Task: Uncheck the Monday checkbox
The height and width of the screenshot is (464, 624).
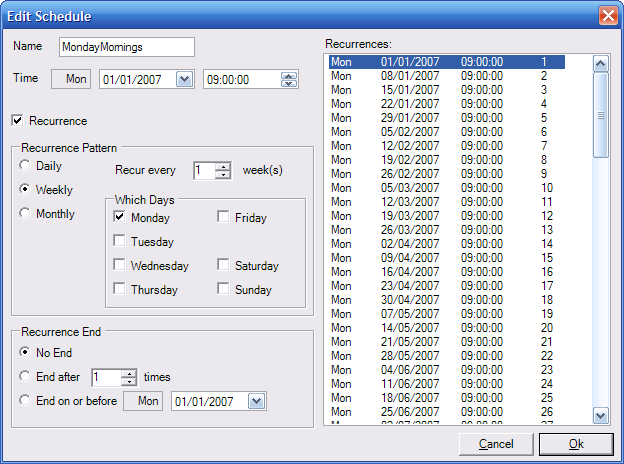Action: pos(120,217)
